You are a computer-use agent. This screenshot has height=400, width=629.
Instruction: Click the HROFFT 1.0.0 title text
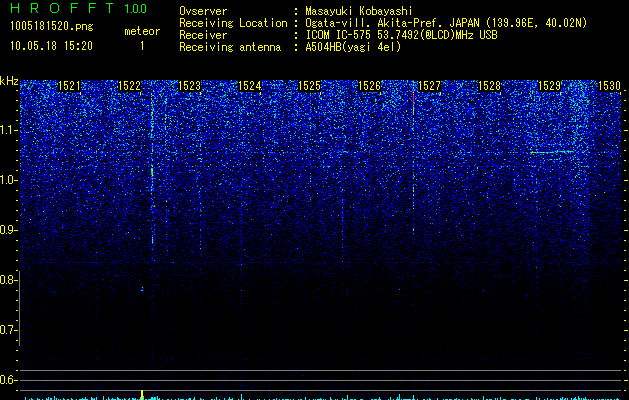point(79,8)
